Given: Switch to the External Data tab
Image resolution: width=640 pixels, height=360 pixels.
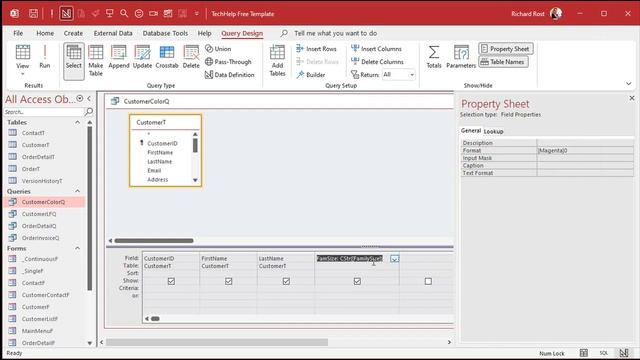Looking at the screenshot, I should click(x=113, y=33).
